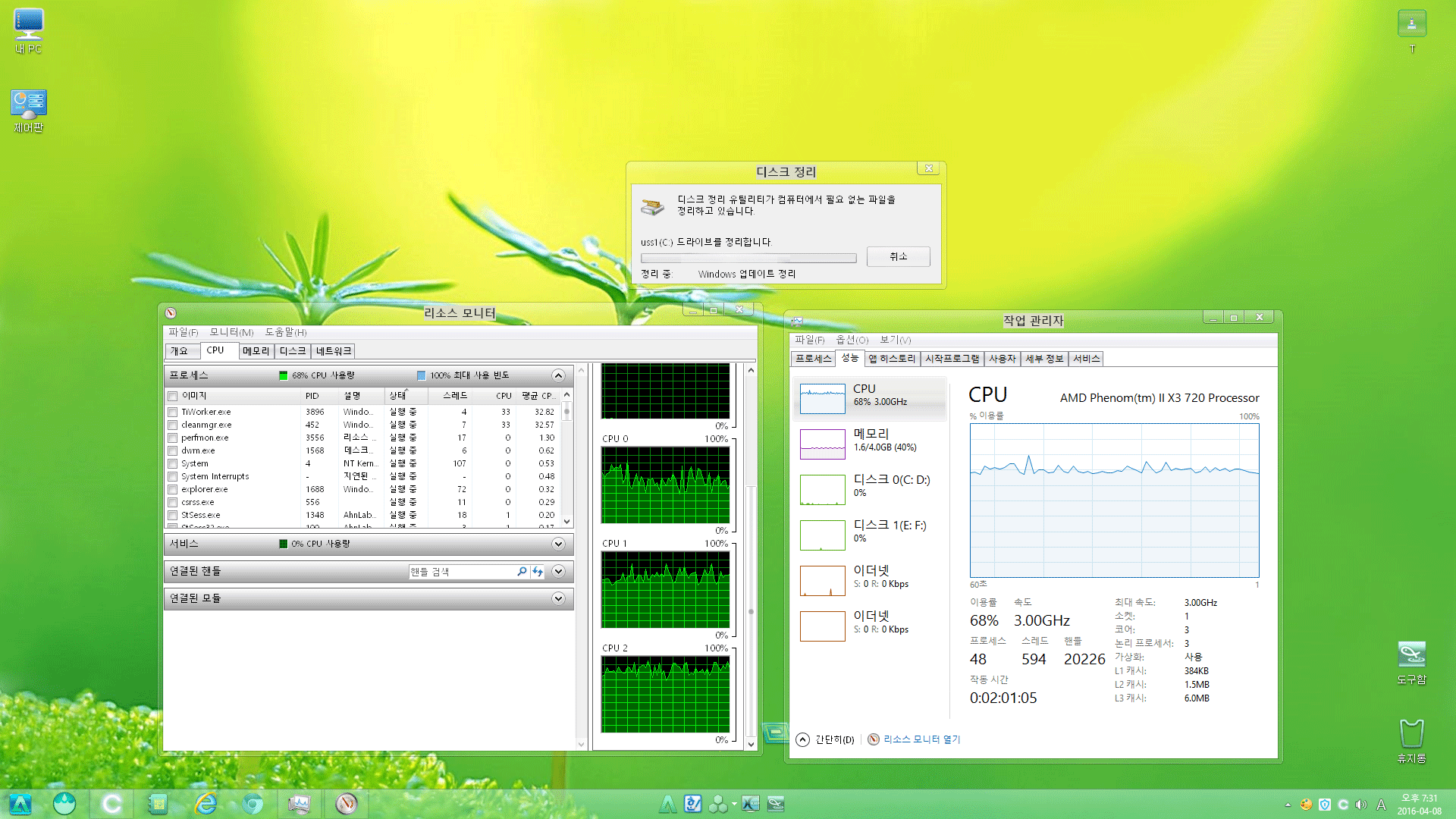Screen dimensions: 1456x819
Task: Click the Resource Monitor title bar icon
Action: click(171, 312)
